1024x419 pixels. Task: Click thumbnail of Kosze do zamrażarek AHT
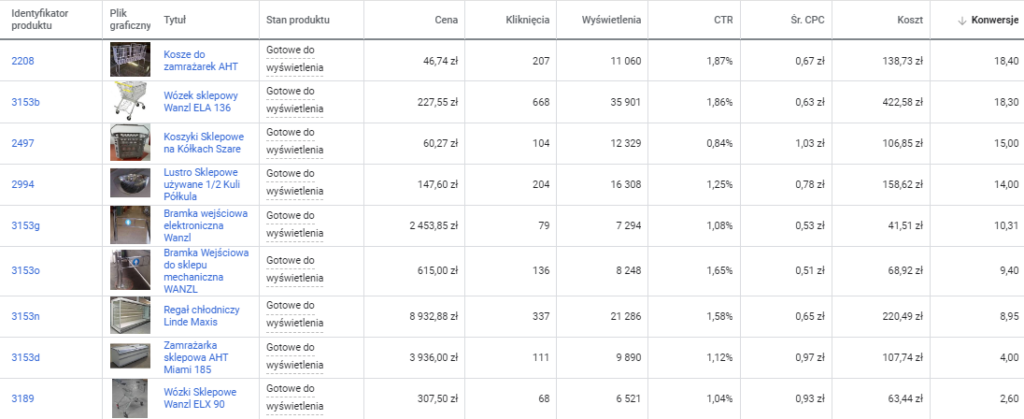(130, 60)
